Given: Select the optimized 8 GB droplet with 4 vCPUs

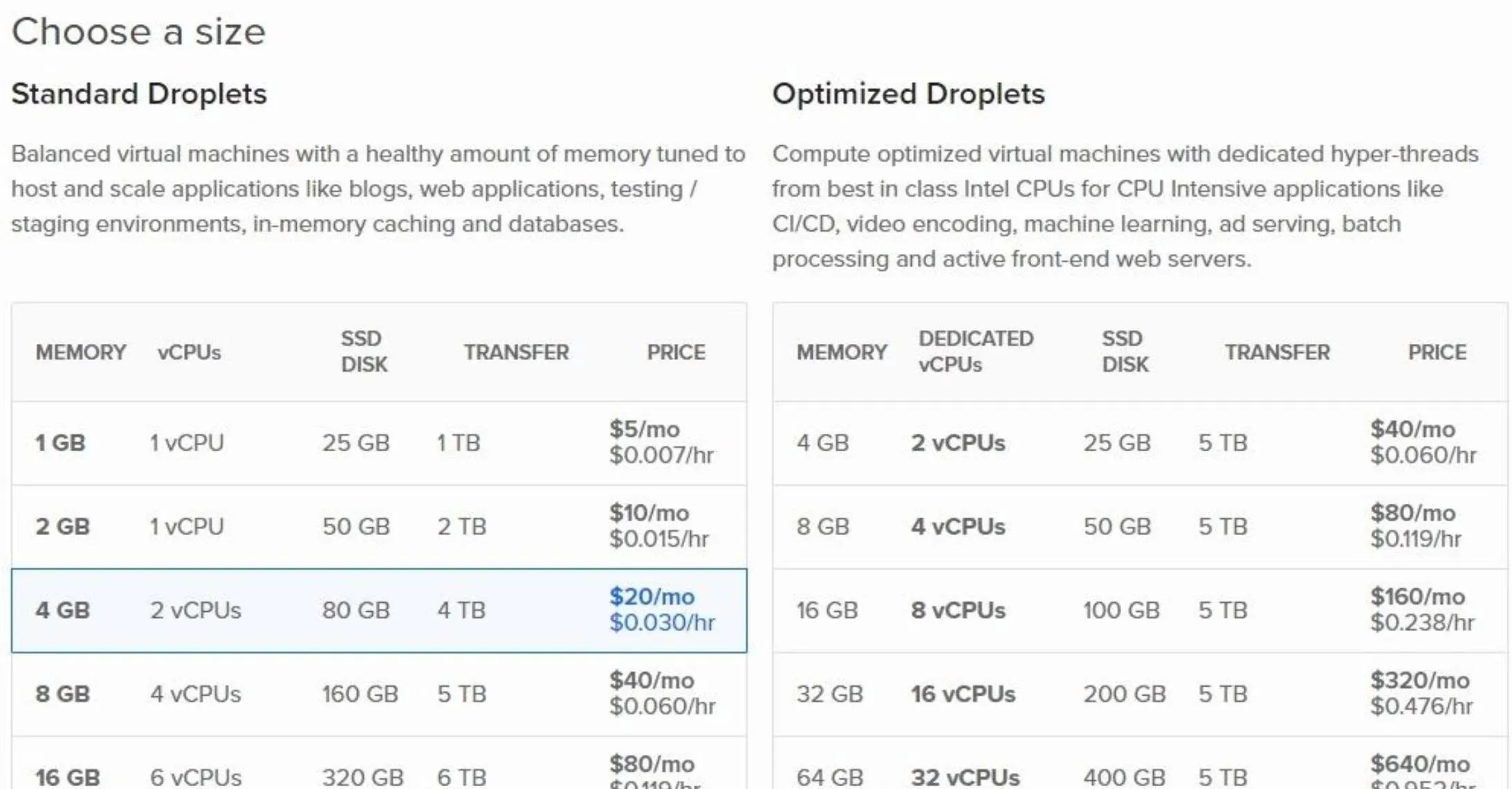Looking at the screenshot, I should click(1140, 527).
